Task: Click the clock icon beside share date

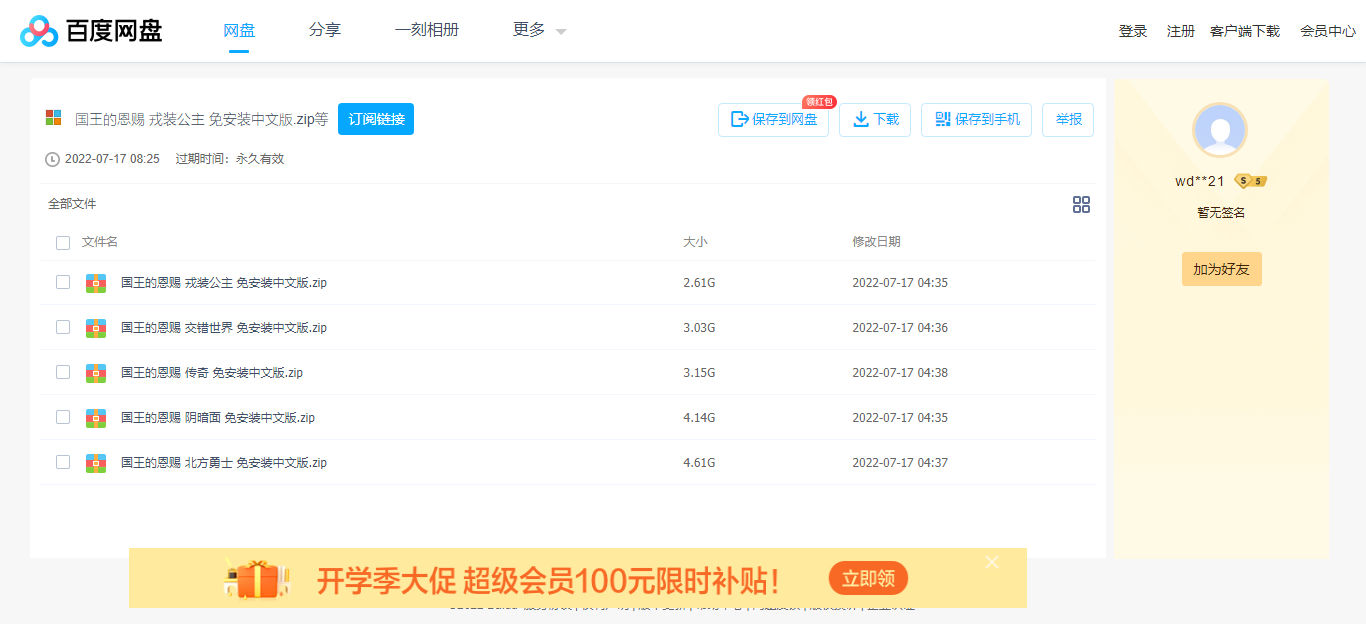Action: tap(51, 158)
